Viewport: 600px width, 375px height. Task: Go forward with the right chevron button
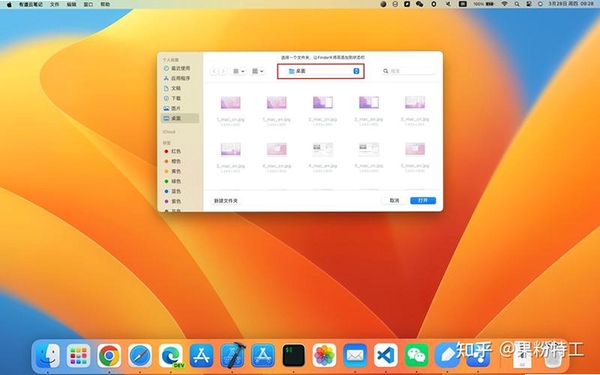click(223, 71)
